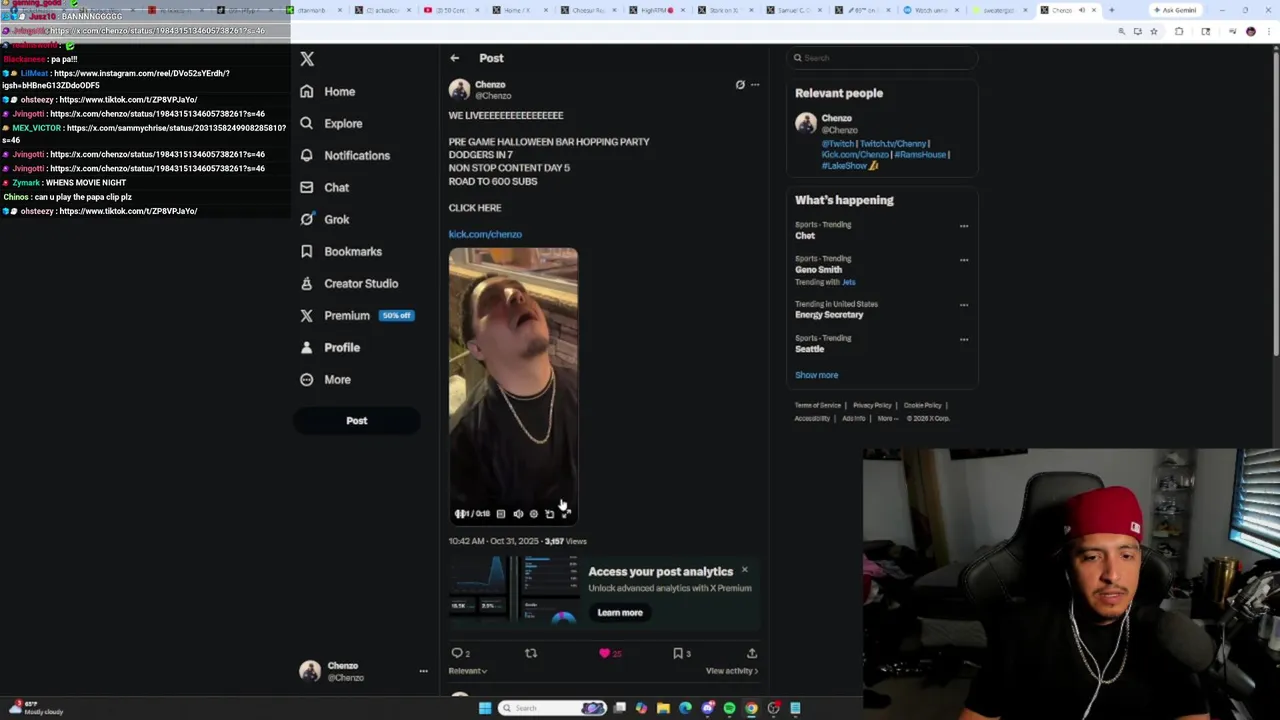Click the video play/pause control
Viewport: 1280px width, 720px height.
pyautogui.click(x=459, y=514)
